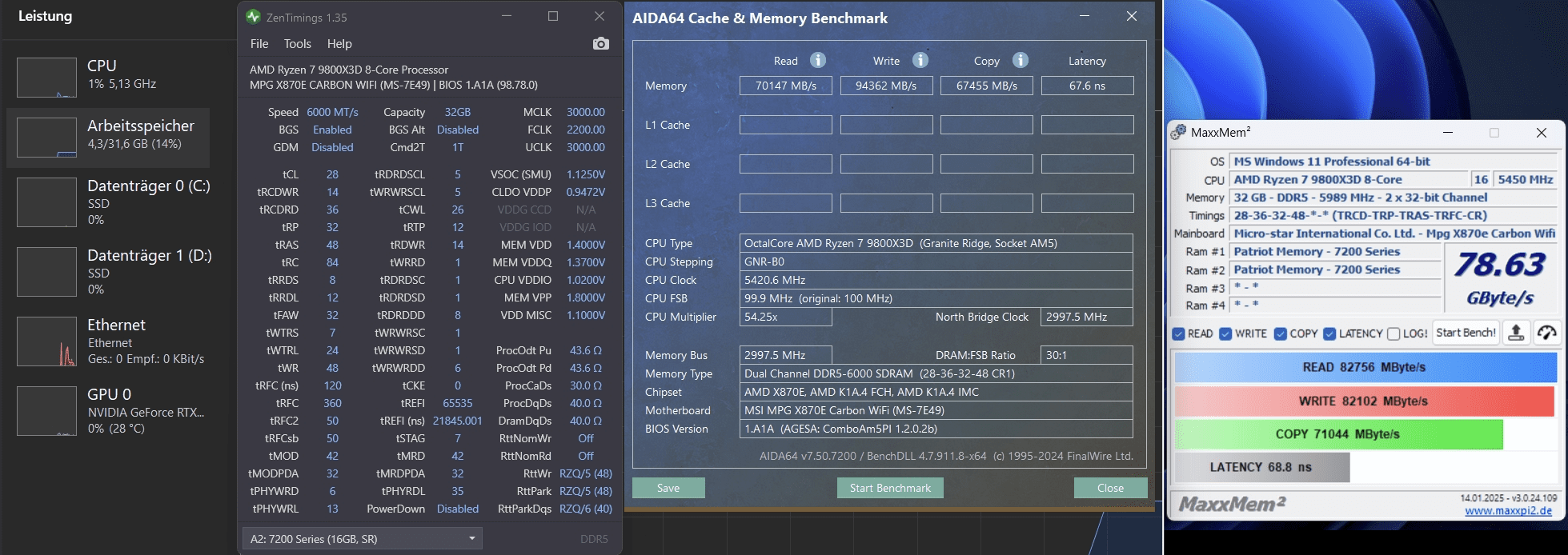Image resolution: width=1568 pixels, height=555 pixels.
Task: Click the MaxxMem OS field
Action: pyautogui.click(x=1394, y=162)
